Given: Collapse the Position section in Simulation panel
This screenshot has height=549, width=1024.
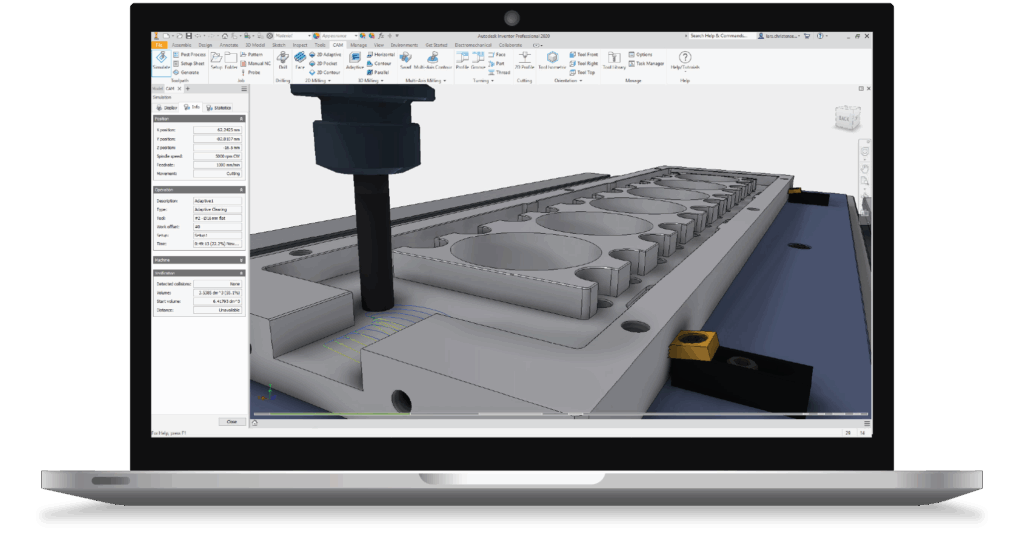Looking at the screenshot, I should point(241,118).
